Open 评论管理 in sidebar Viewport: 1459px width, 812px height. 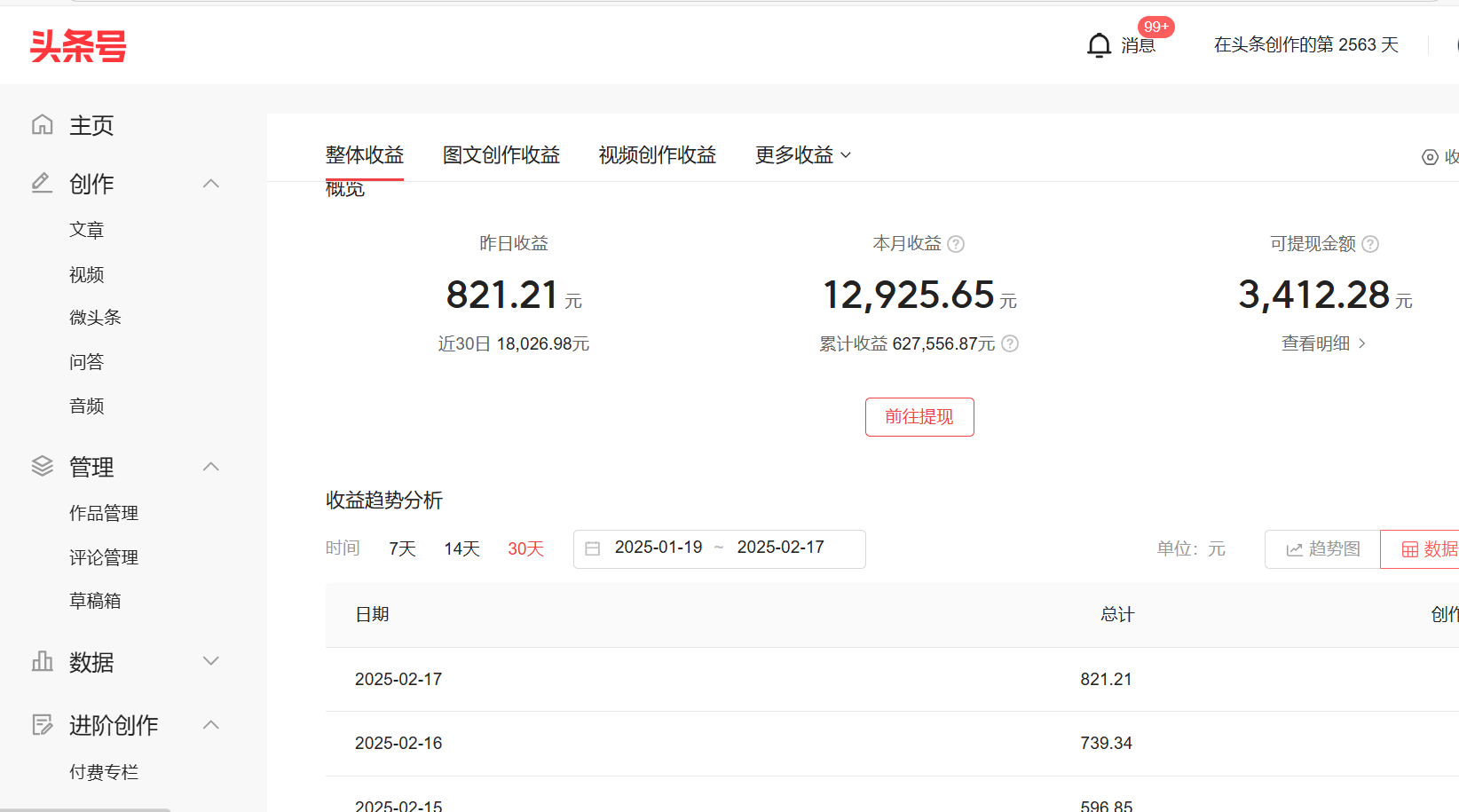(104, 557)
